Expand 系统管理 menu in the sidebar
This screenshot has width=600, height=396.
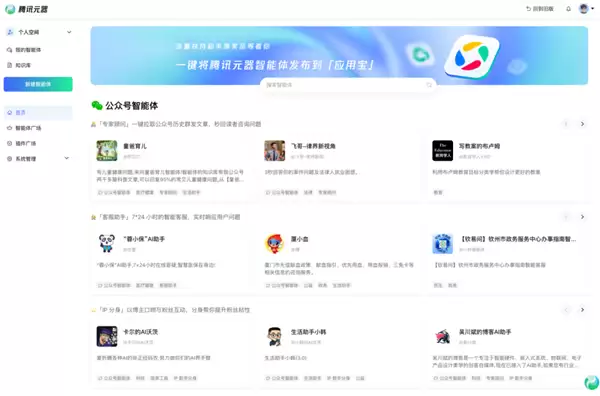[38, 158]
